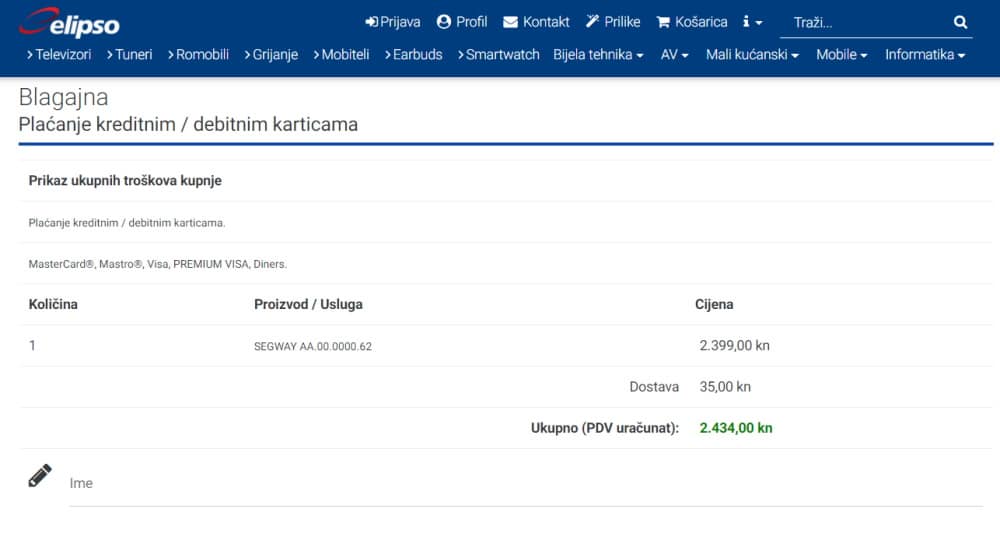Open Prilike deals link

coord(612,22)
